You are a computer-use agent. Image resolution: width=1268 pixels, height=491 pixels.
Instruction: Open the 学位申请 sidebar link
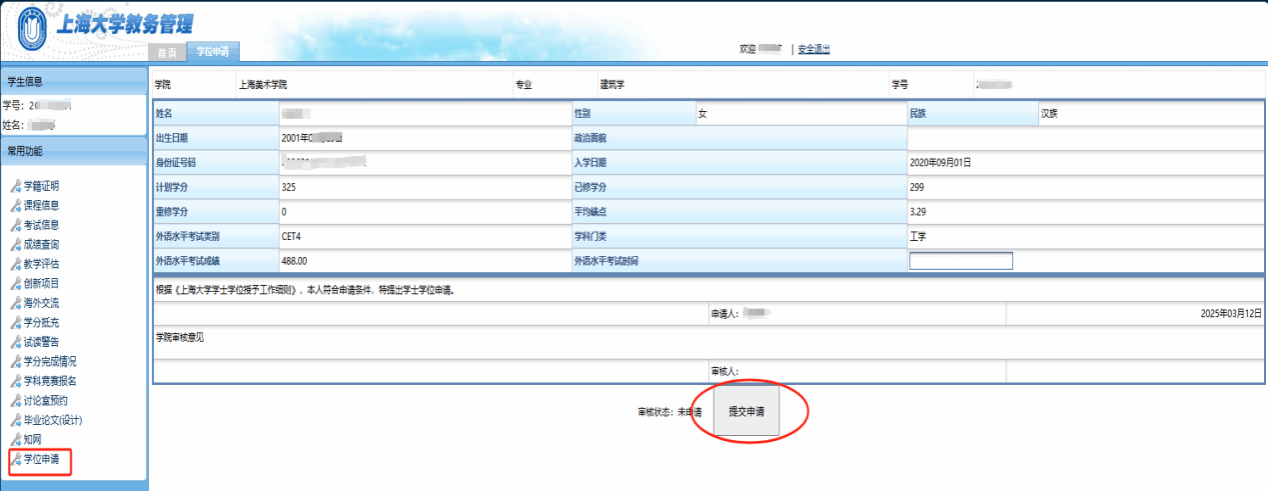[42, 460]
